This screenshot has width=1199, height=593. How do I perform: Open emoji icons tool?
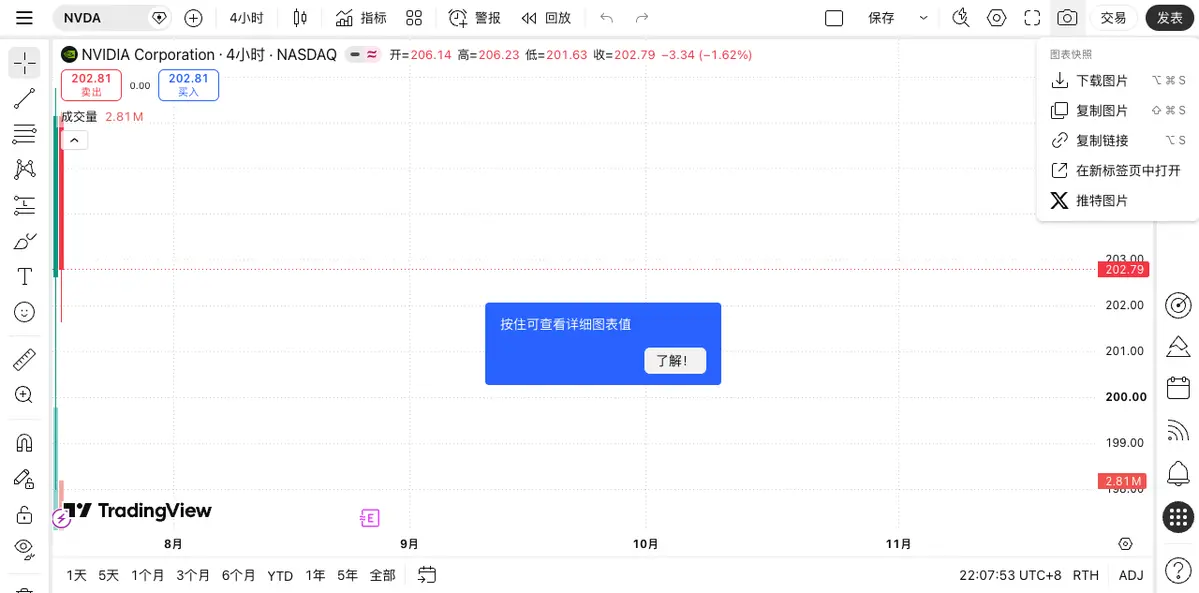tap(24, 311)
